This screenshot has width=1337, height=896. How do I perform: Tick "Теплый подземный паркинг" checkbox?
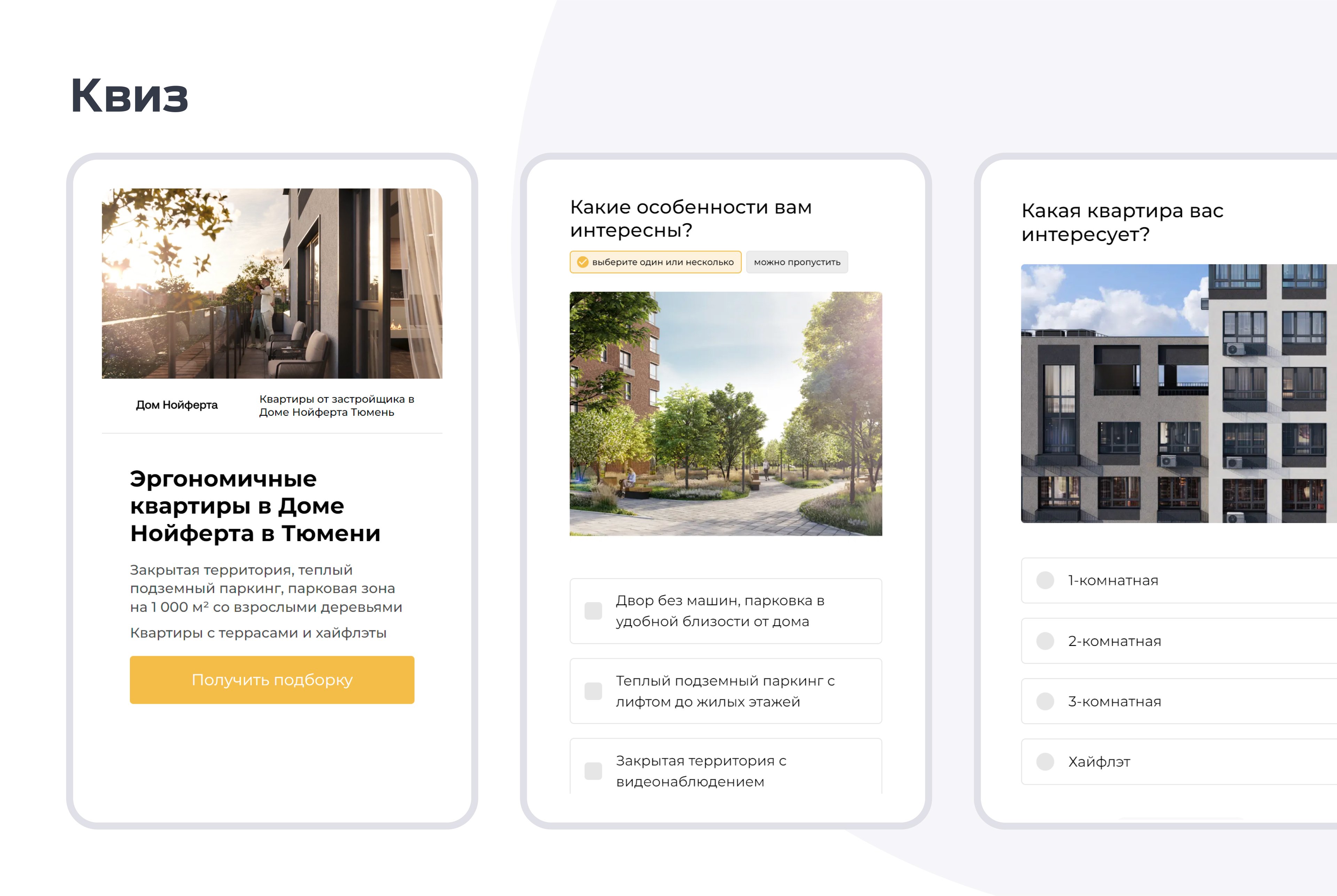click(x=593, y=691)
